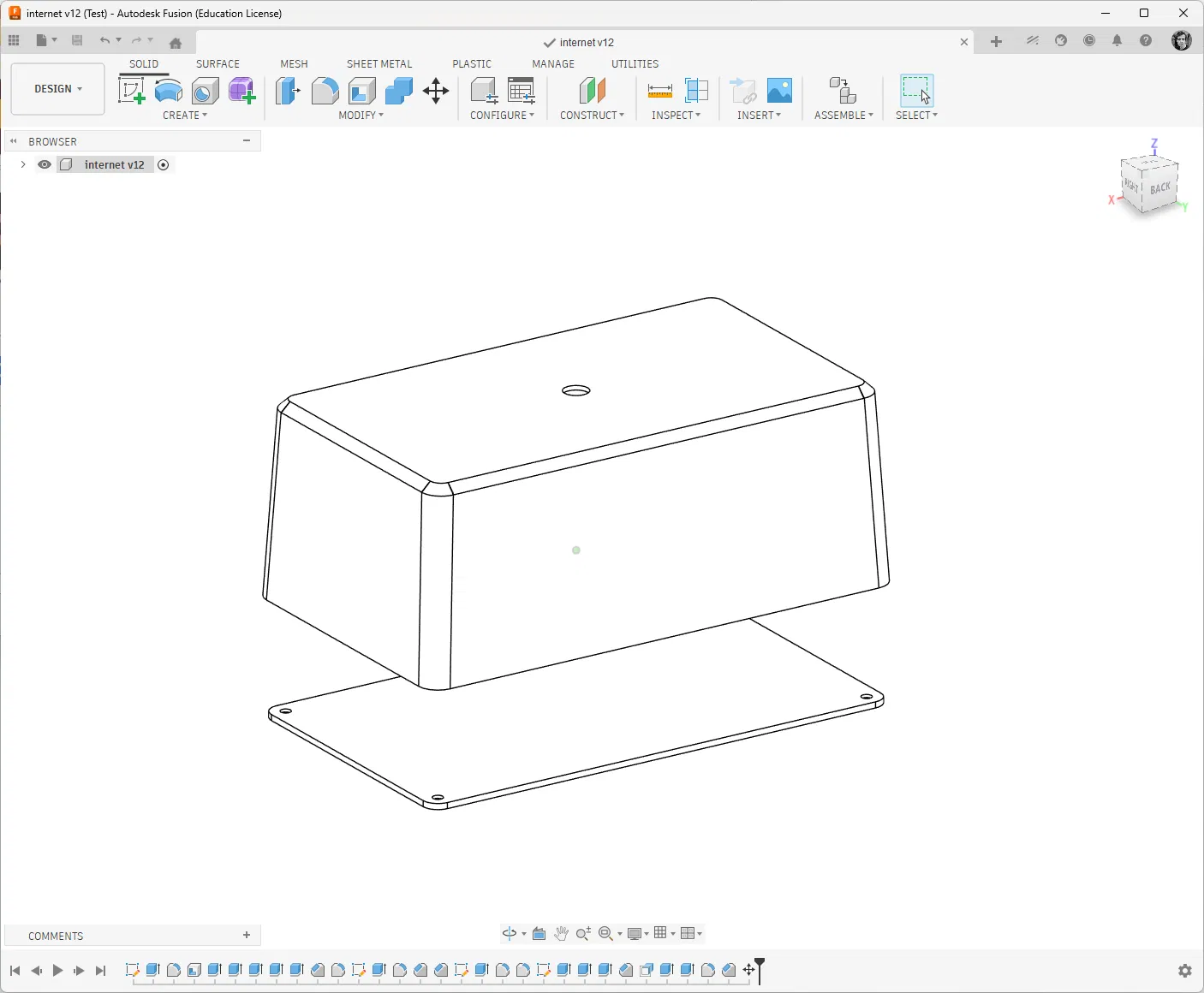The width and height of the screenshot is (1204, 993).
Task: Activate the internet v12 component radio button
Action: point(164,164)
